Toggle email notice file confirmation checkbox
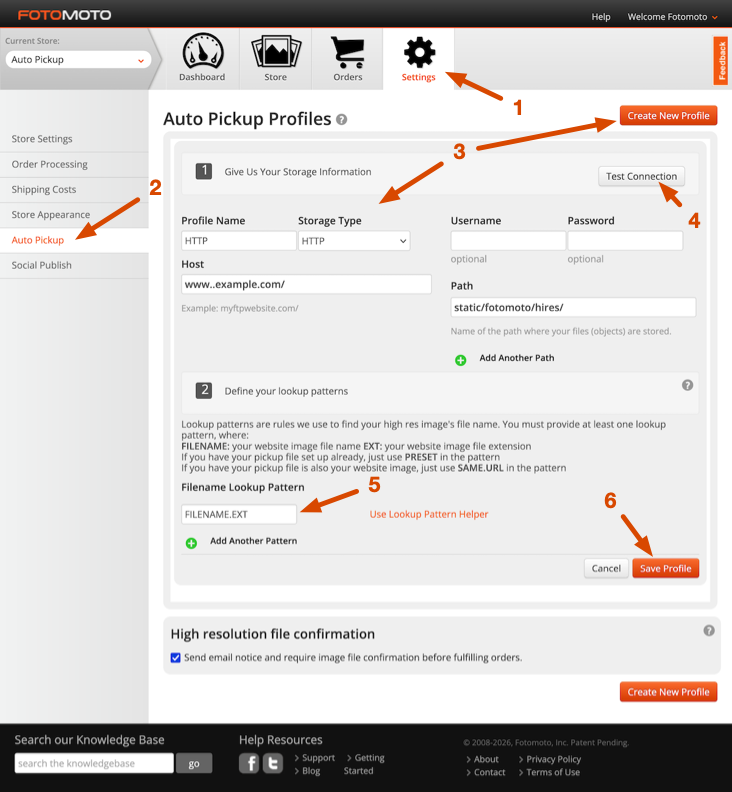Viewport: 732px width, 792px height. (175, 658)
